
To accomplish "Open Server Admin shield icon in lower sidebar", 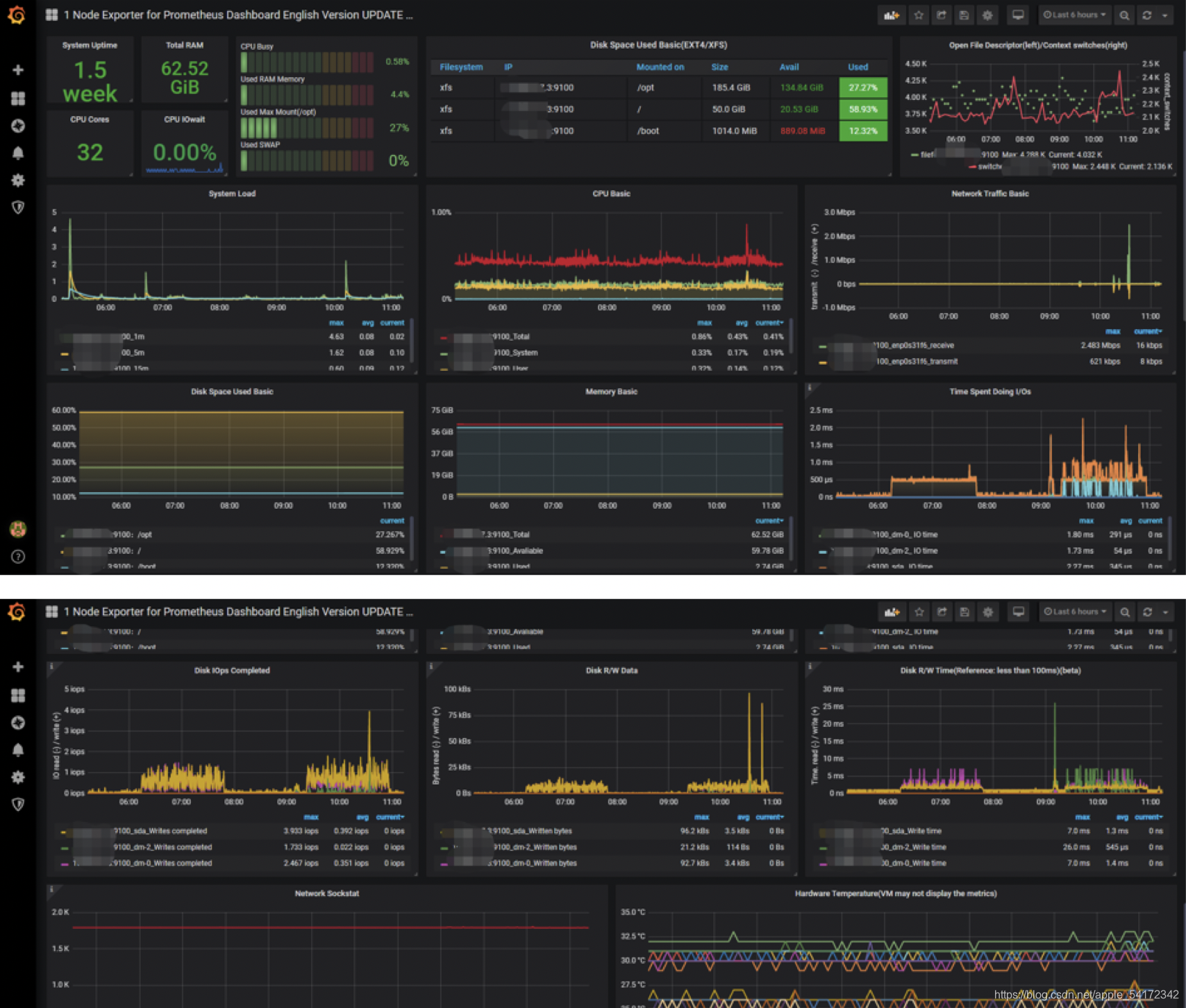I will pos(18,804).
